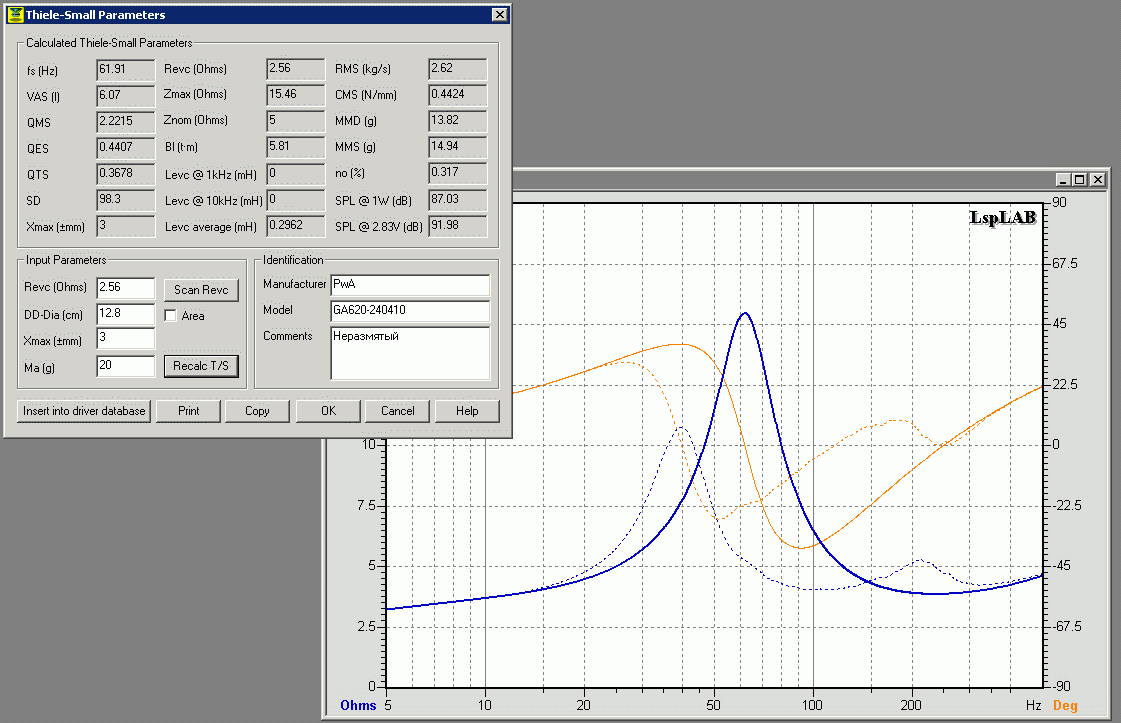
Task: Open Help for Thiele-Small parameters
Action: pos(467,411)
